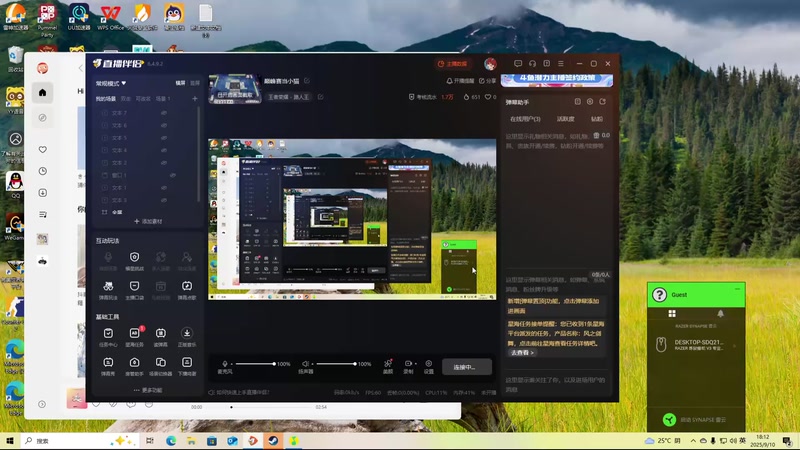Edit the game category pencil icon
This screenshot has width=800, height=450.
tap(320, 96)
